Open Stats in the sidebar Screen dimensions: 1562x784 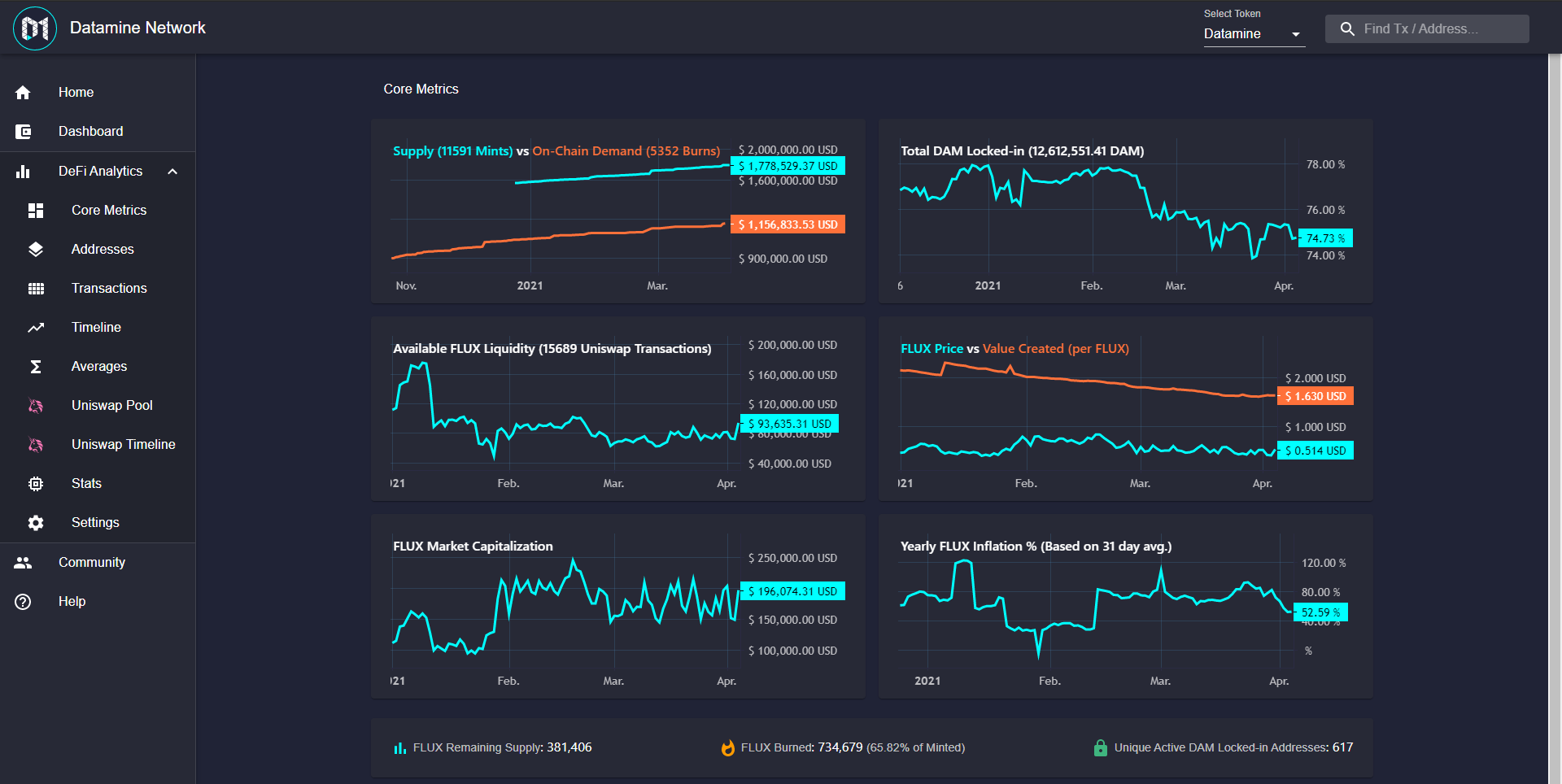(x=98, y=484)
